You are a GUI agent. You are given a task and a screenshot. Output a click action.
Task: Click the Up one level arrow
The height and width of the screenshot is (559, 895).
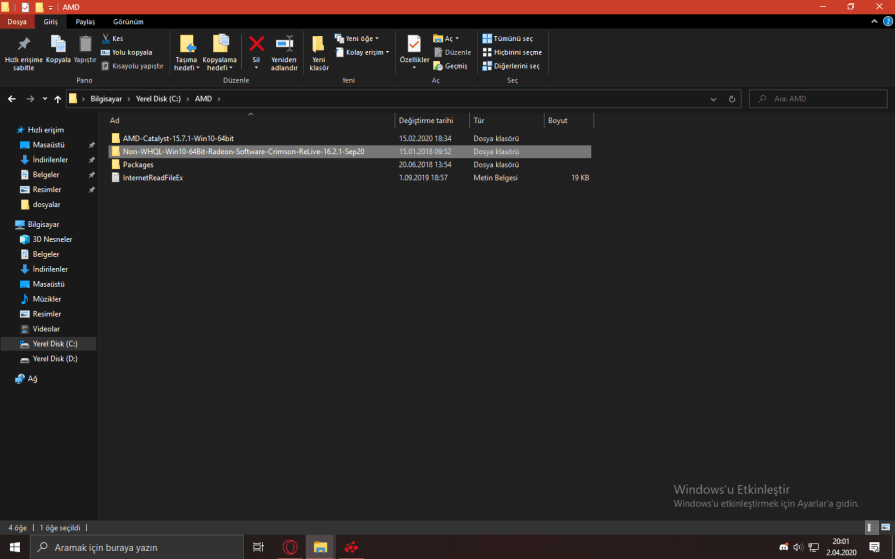(58, 99)
